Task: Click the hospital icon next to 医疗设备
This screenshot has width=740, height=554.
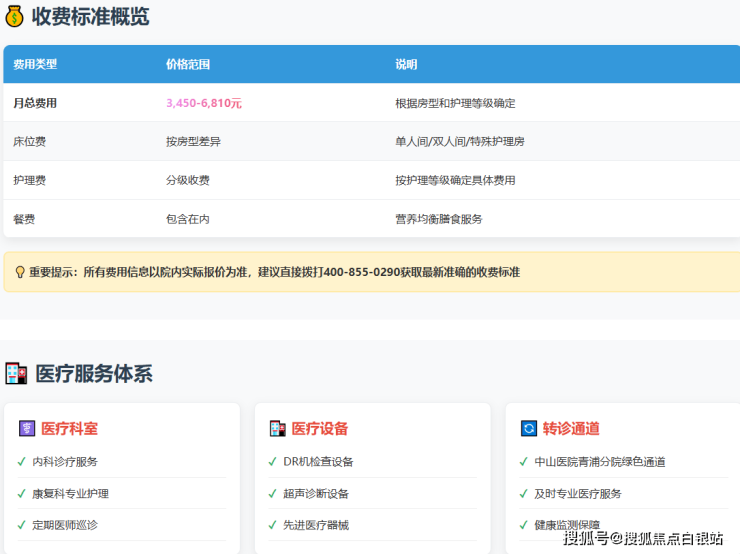Action: tap(278, 429)
